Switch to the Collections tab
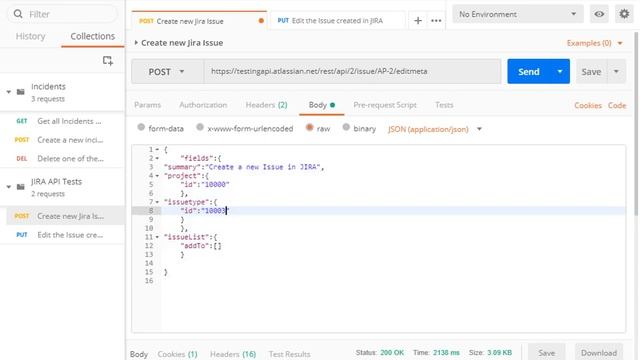The image size is (640, 360). click(x=93, y=36)
